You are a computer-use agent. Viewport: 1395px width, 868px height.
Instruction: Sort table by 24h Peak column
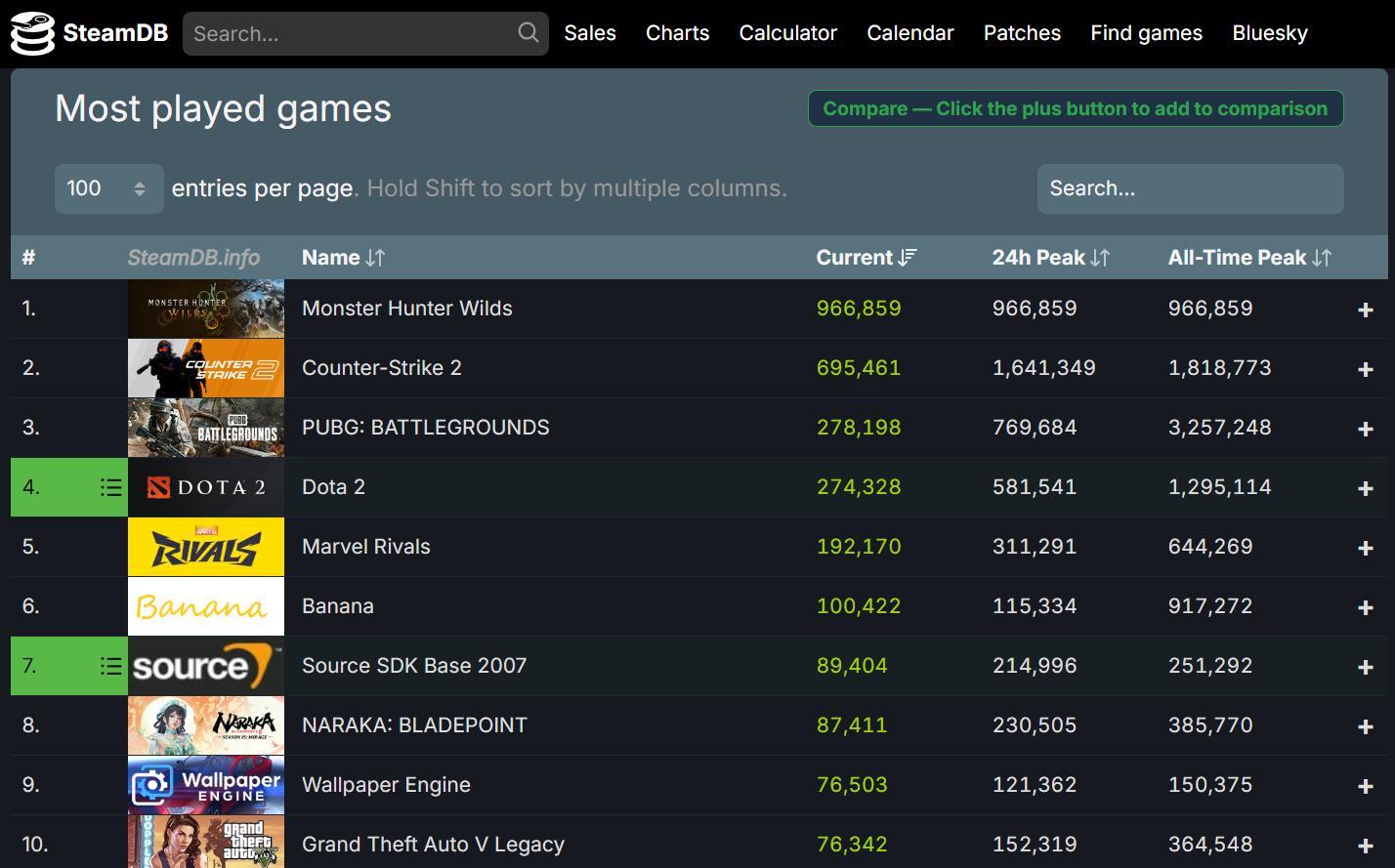tap(1050, 258)
